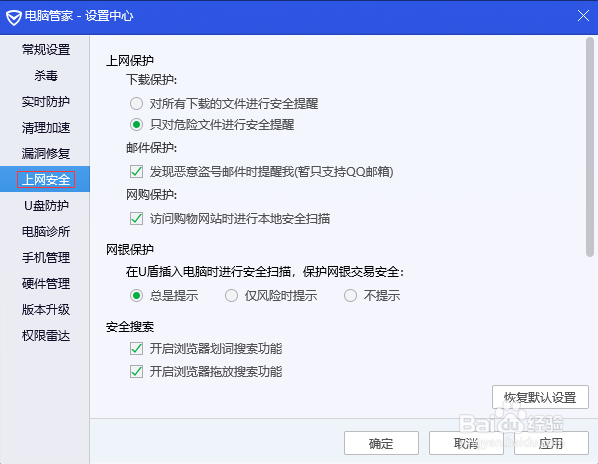Go to 漏洞修复 settings
The image size is (598, 464).
[x=46, y=154]
